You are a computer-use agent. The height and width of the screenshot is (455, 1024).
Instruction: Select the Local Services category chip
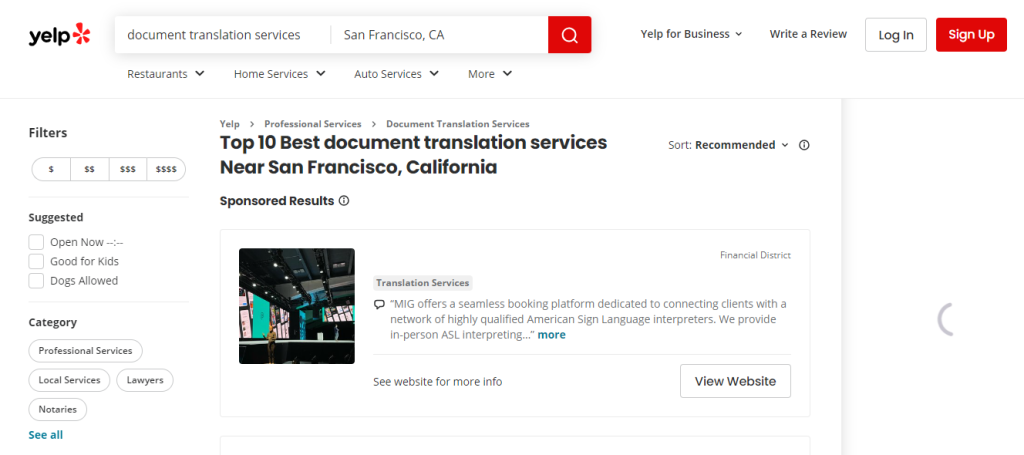click(x=69, y=380)
